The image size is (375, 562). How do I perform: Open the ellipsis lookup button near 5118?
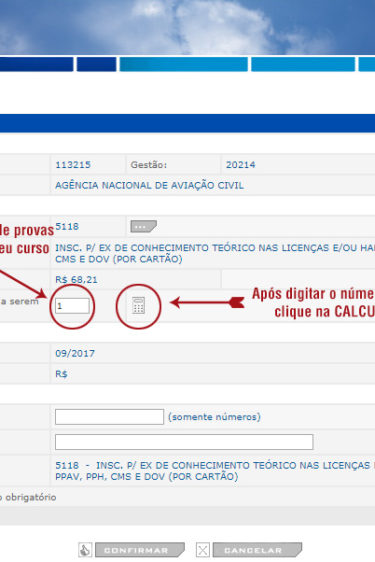click(x=143, y=227)
